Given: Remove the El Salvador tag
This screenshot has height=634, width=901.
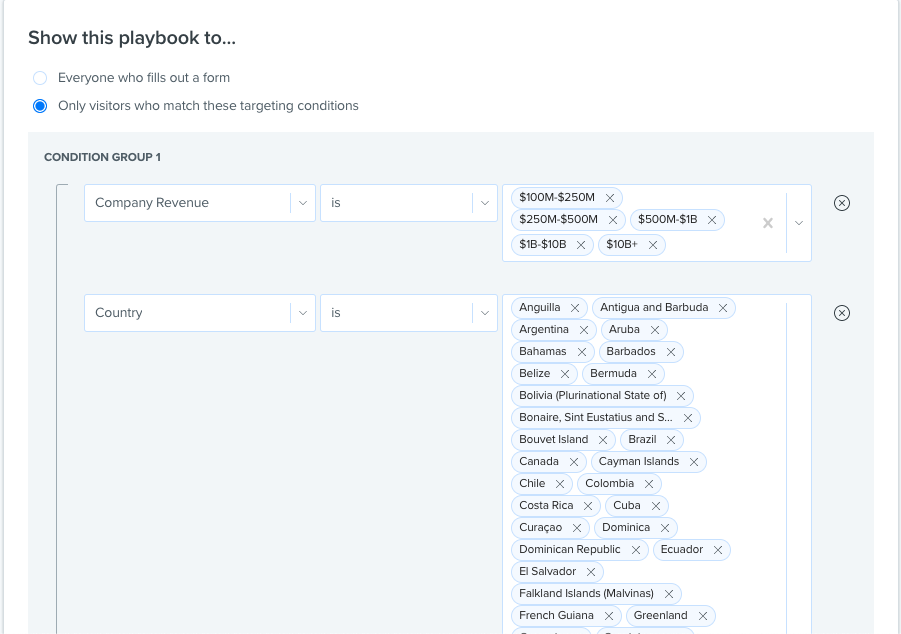Looking at the screenshot, I should [x=591, y=572].
